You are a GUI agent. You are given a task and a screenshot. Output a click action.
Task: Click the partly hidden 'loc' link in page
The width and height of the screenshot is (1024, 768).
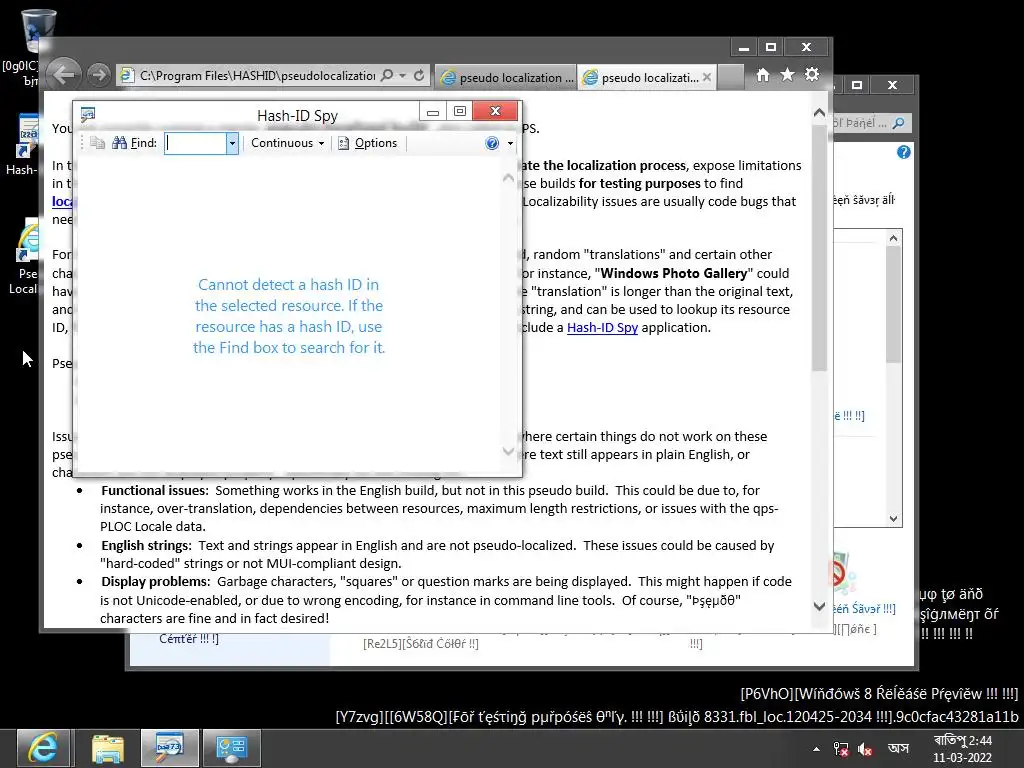point(62,201)
